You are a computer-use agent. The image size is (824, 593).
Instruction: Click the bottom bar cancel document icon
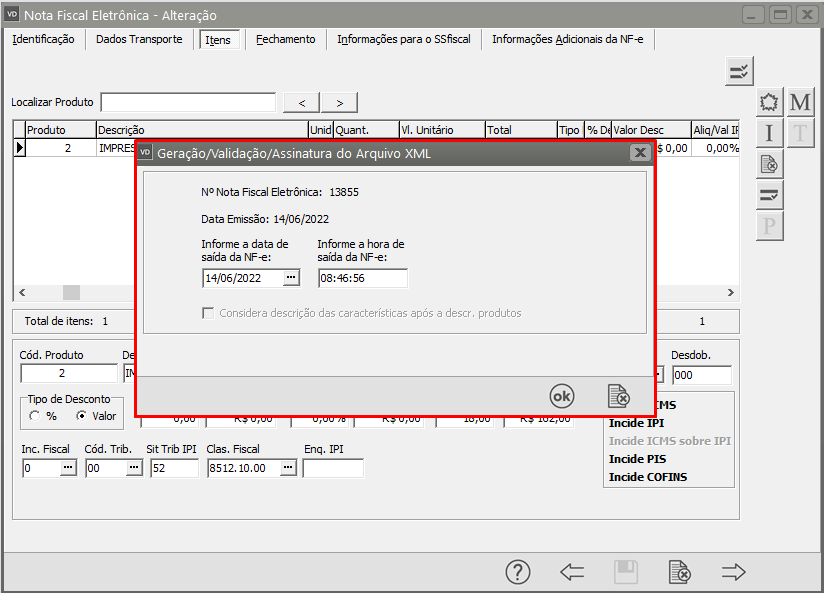[x=679, y=572]
